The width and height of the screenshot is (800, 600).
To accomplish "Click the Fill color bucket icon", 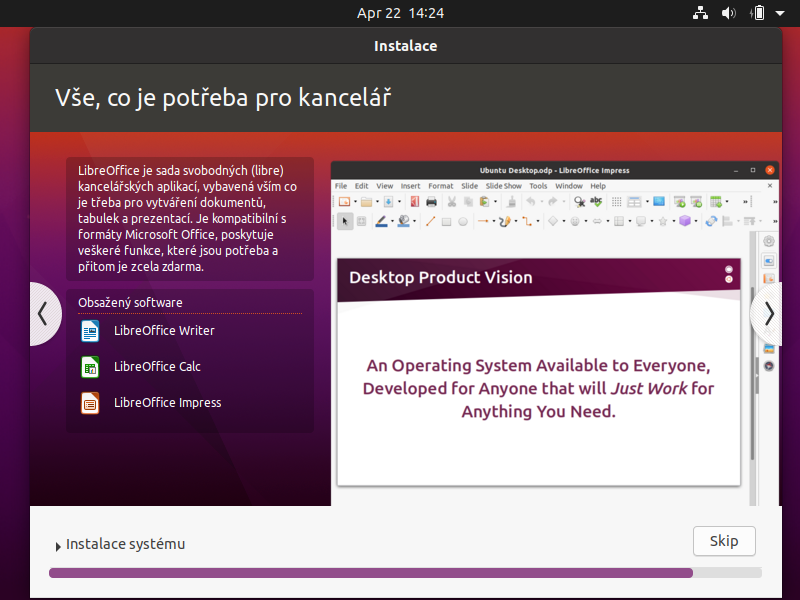I will (x=404, y=221).
